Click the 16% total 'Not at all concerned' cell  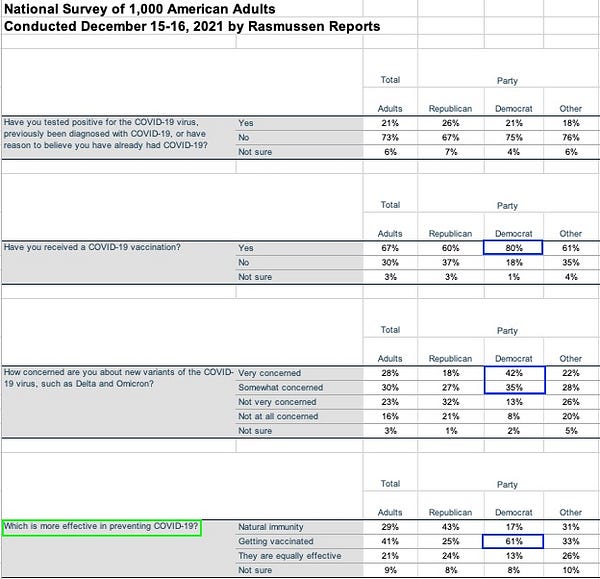390,416
